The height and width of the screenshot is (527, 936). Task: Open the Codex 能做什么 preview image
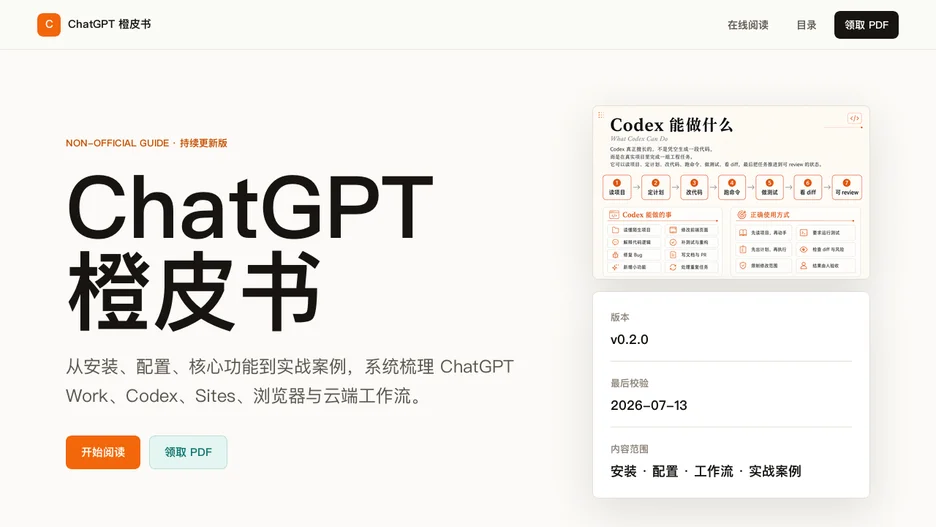[x=731, y=192]
